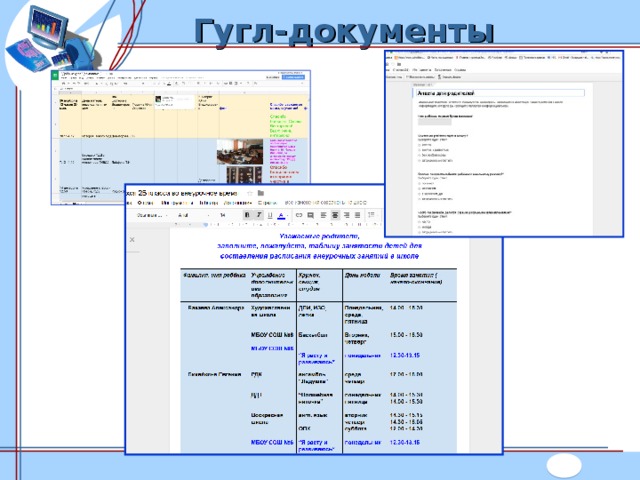Close the side panel with the X
The height and width of the screenshot is (480, 640).
(132, 240)
